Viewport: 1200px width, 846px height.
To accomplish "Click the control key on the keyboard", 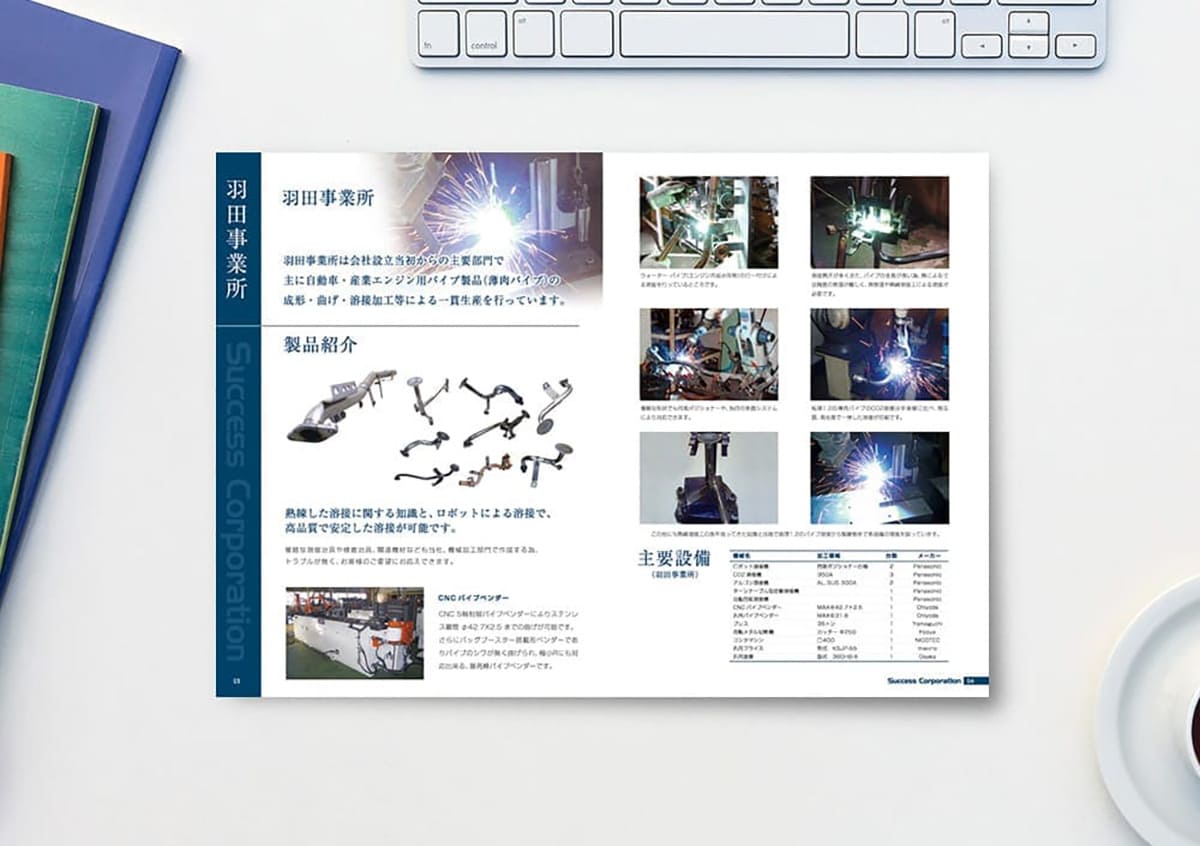I will (485, 33).
